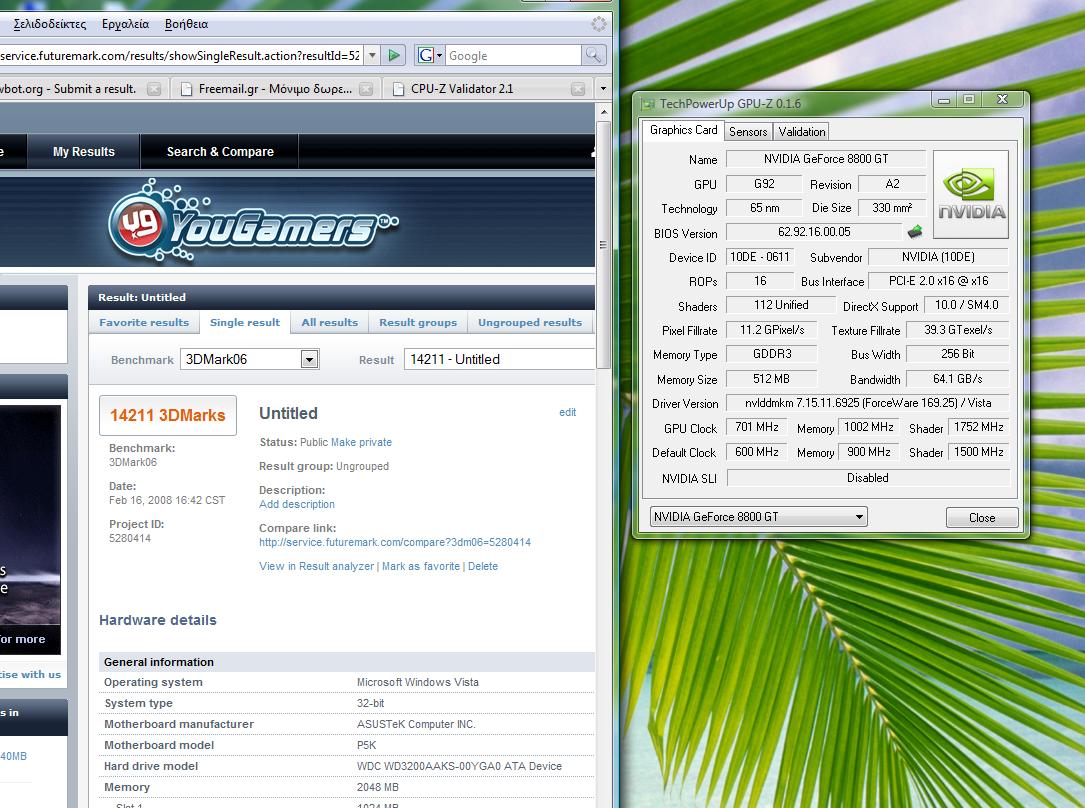Click the GPU Clock 701 MHz field
The height and width of the screenshot is (808, 1085).
[x=756, y=427]
